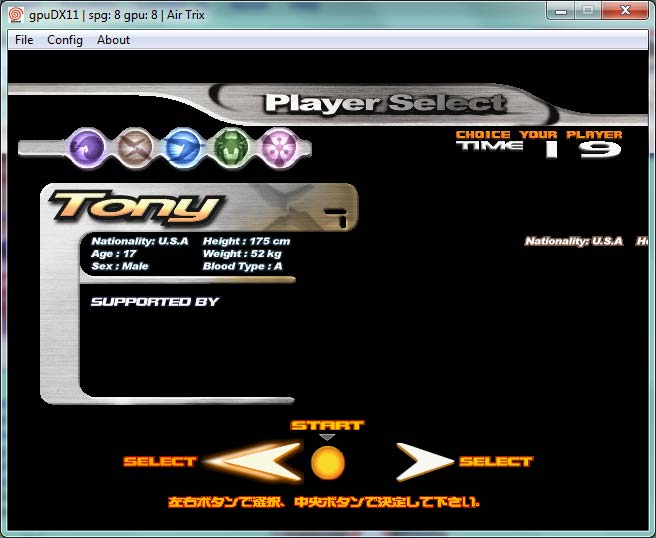Open the File menu
656x538 pixels.
[24, 40]
